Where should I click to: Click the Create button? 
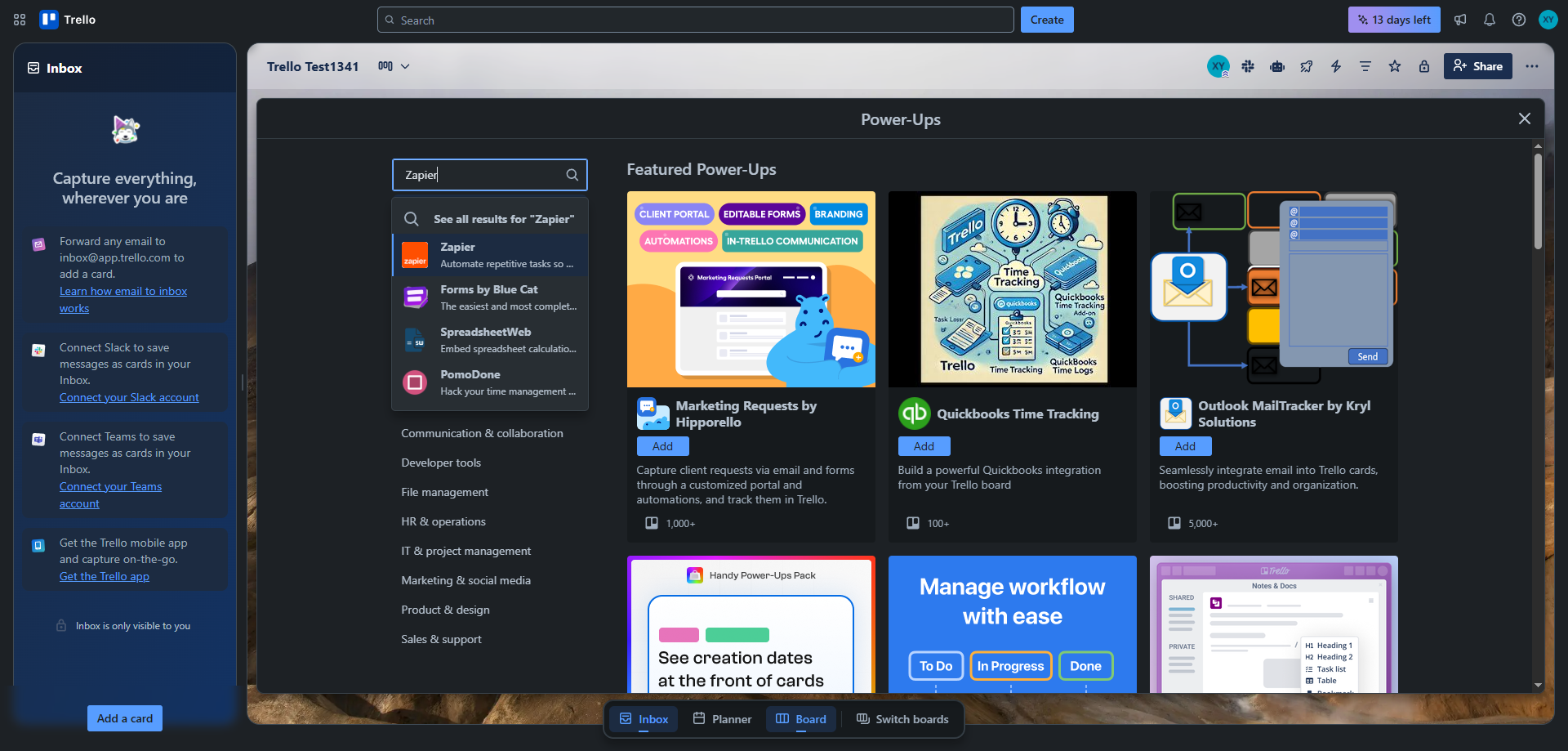click(1047, 20)
